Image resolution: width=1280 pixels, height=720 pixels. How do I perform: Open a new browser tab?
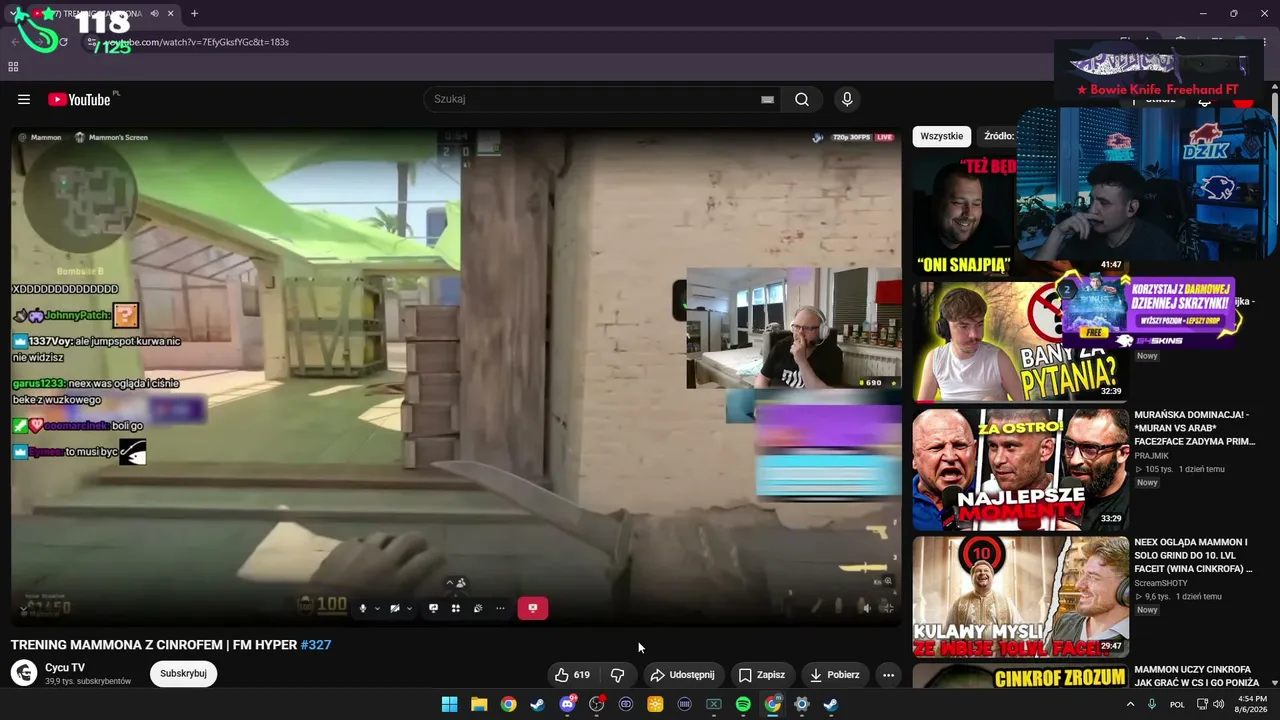pyautogui.click(x=194, y=14)
